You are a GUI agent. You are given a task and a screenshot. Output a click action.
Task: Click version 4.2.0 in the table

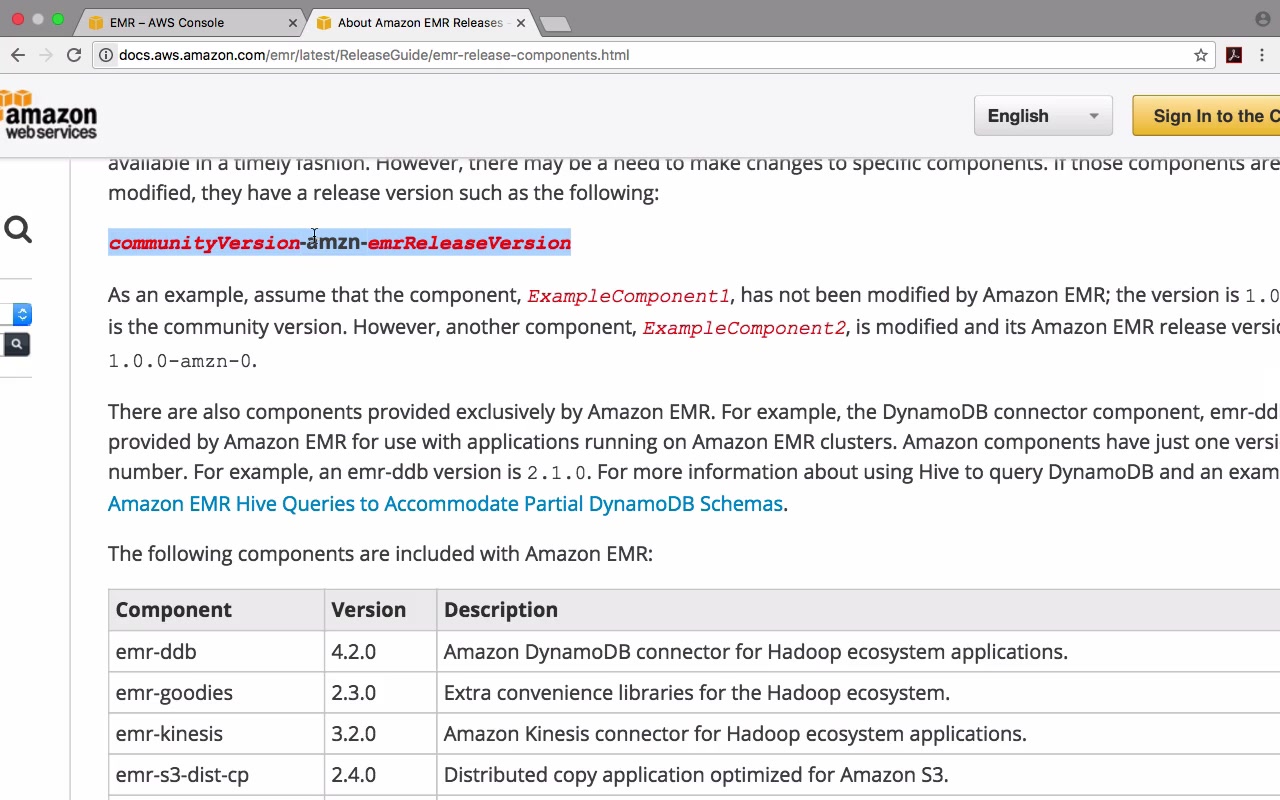[354, 652]
